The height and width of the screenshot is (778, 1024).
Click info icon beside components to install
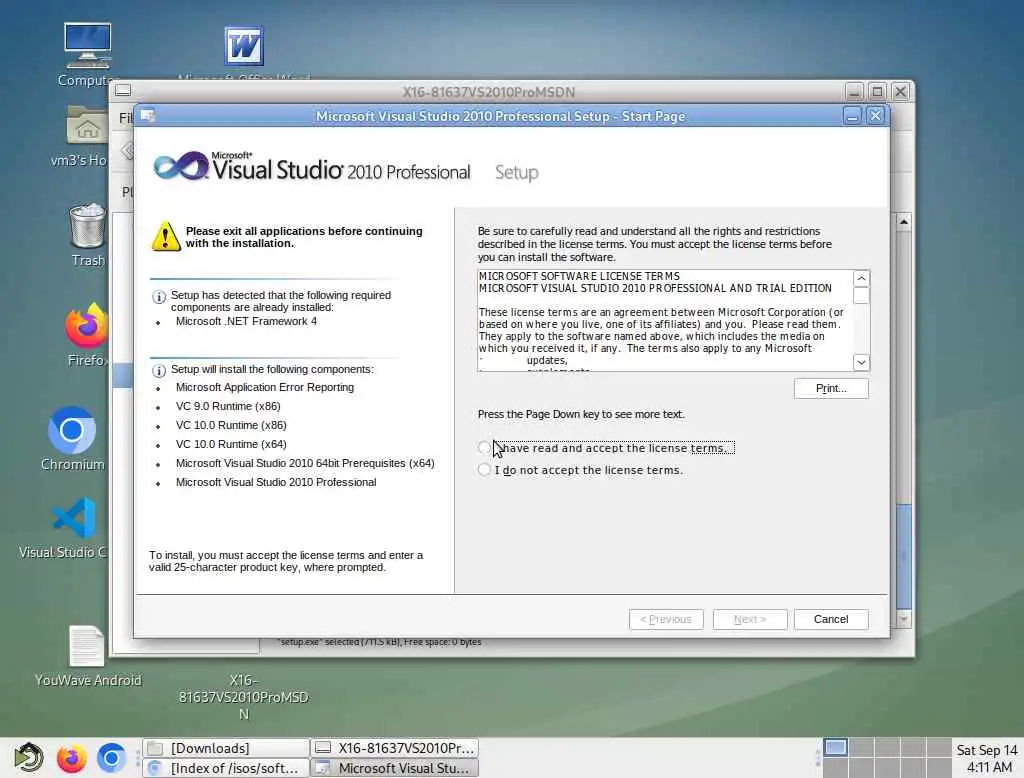159,370
